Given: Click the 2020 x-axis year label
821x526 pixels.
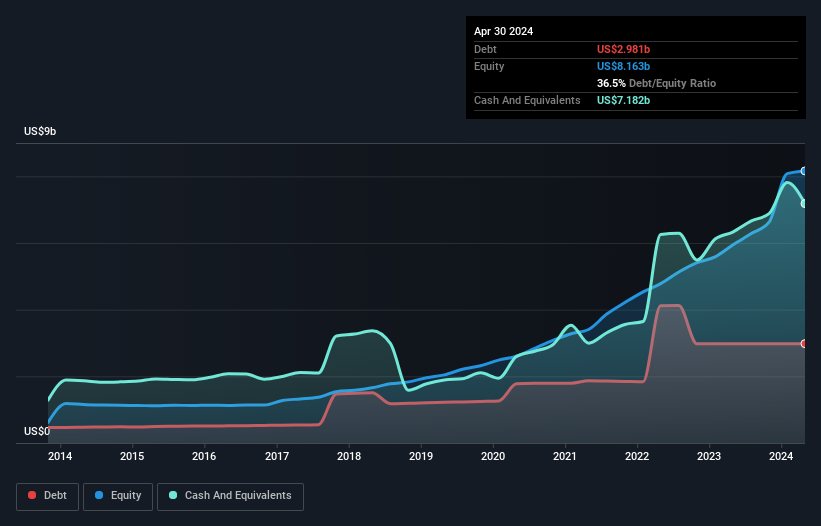Looking at the screenshot, I should pos(493,456).
